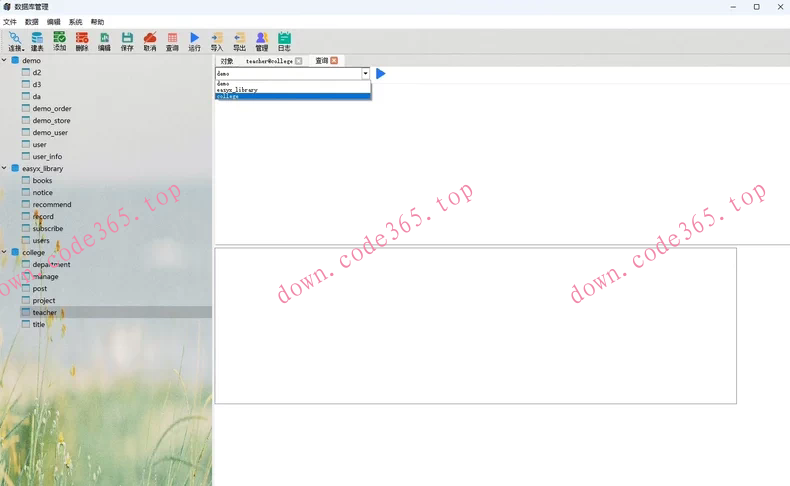This screenshot has width=790, height=486.
Task: Collapse the college database node
Action: click(4, 252)
